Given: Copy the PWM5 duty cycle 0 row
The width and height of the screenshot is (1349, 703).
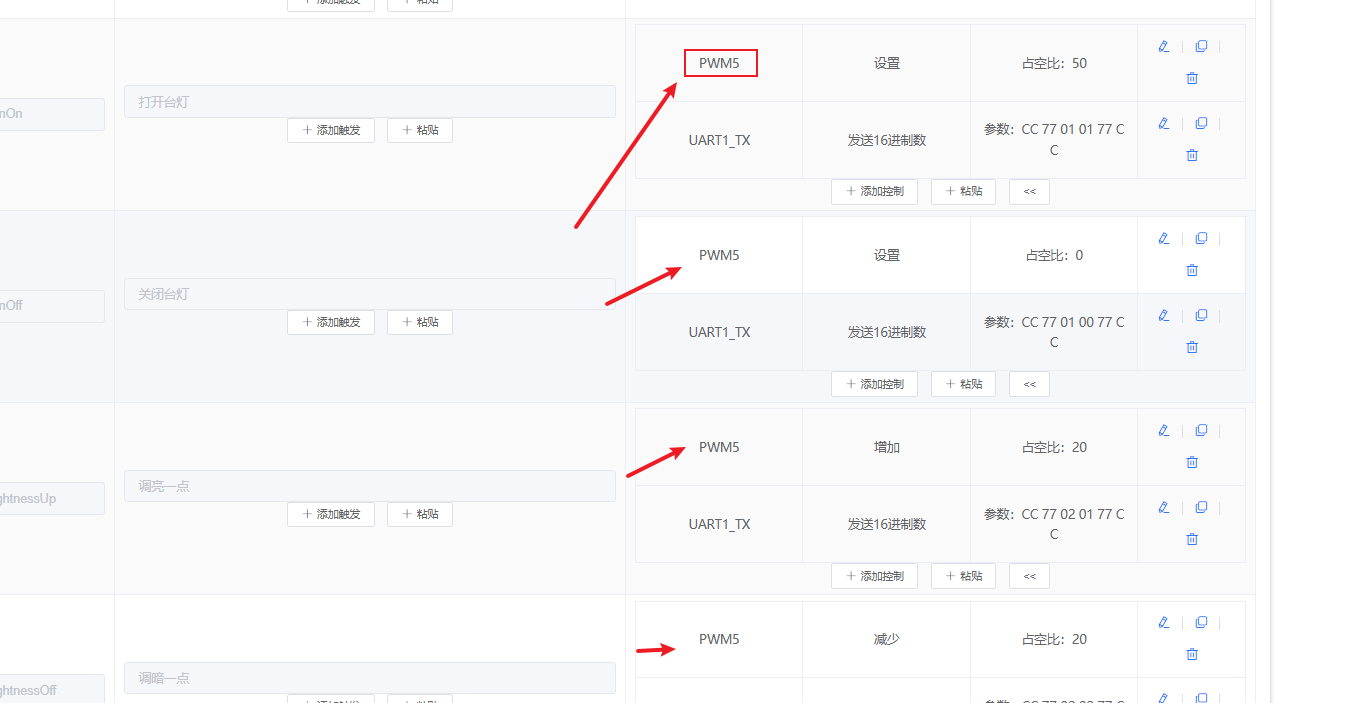Looking at the screenshot, I should click(1201, 238).
